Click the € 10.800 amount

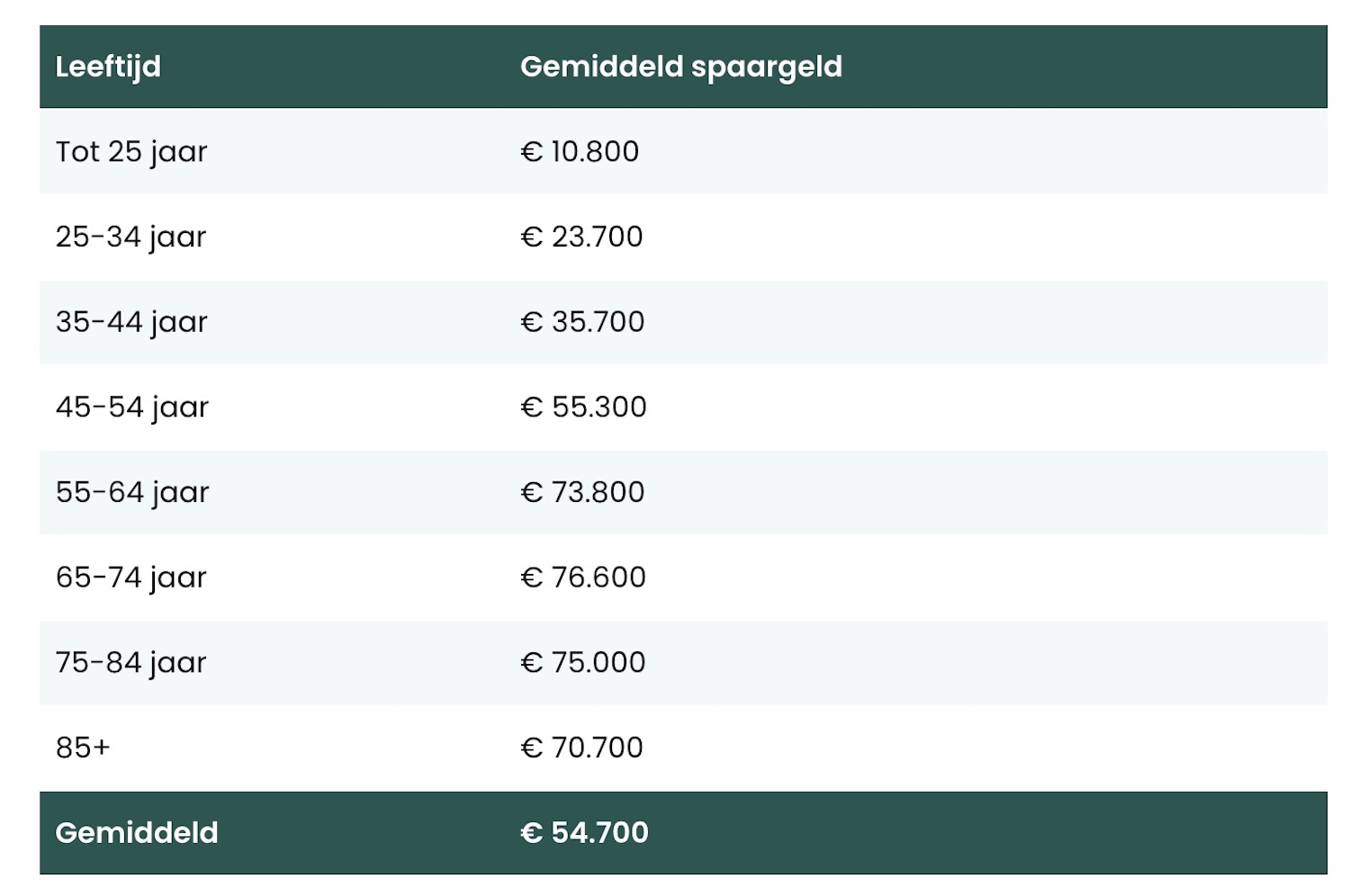pos(580,151)
